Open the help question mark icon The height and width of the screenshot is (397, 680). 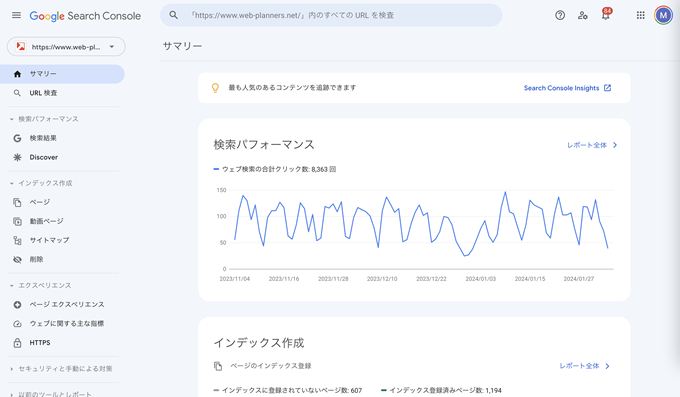coord(560,16)
